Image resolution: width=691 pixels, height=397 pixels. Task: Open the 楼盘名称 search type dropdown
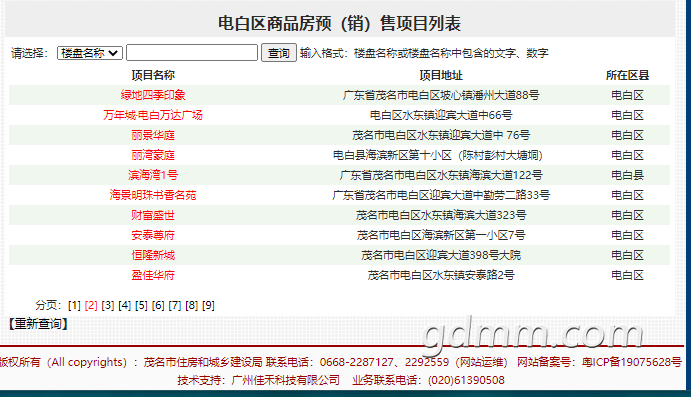[89, 53]
